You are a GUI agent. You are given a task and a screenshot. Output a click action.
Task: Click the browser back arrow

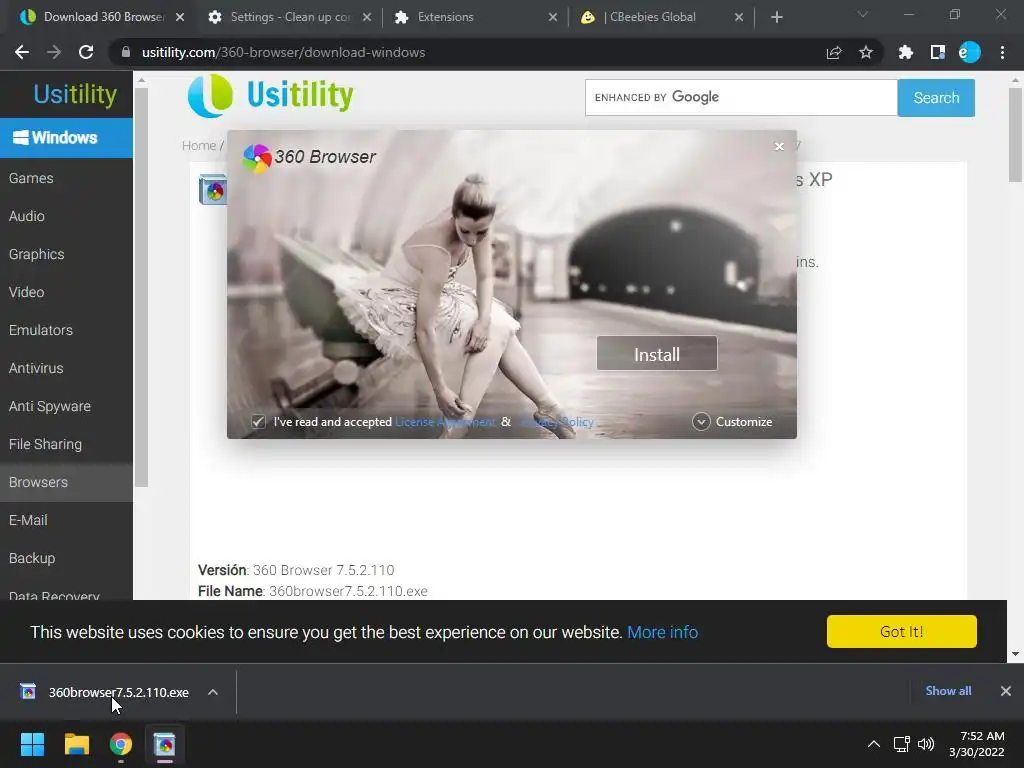(x=22, y=52)
